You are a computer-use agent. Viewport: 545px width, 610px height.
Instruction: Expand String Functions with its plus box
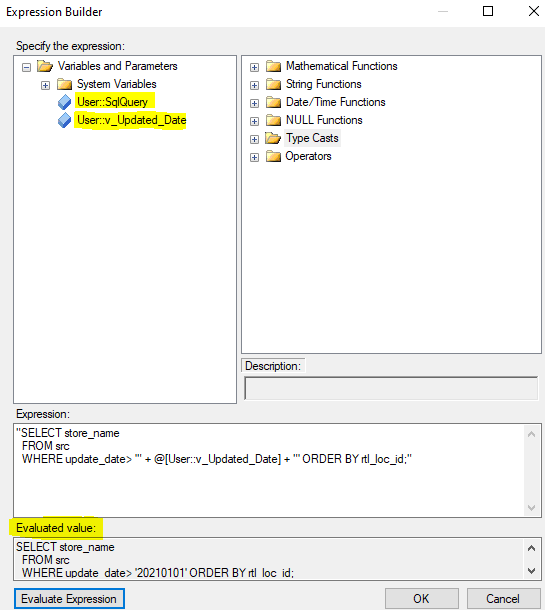pos(254,85)
